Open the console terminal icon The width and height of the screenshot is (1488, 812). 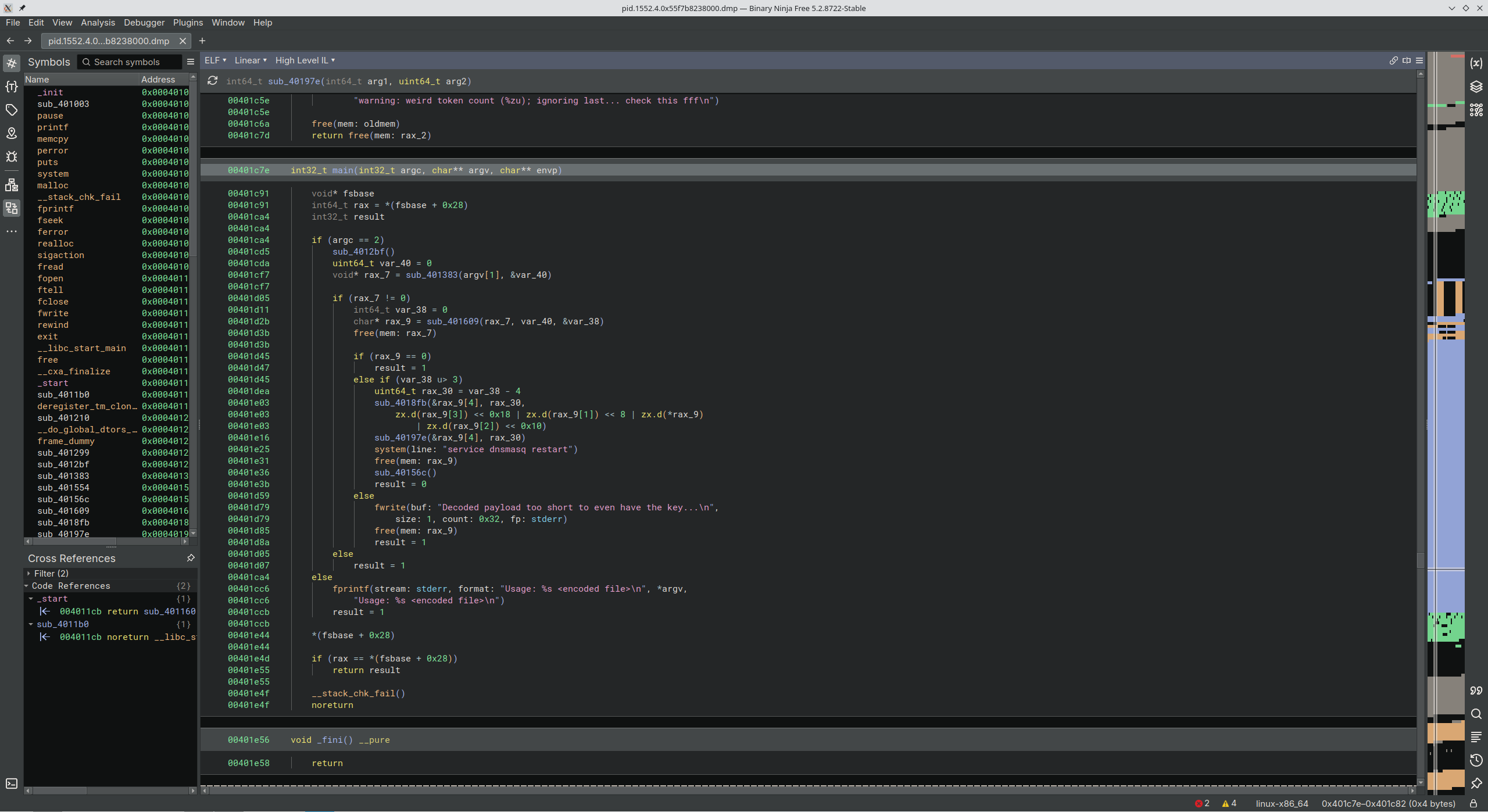coord(12,784)
